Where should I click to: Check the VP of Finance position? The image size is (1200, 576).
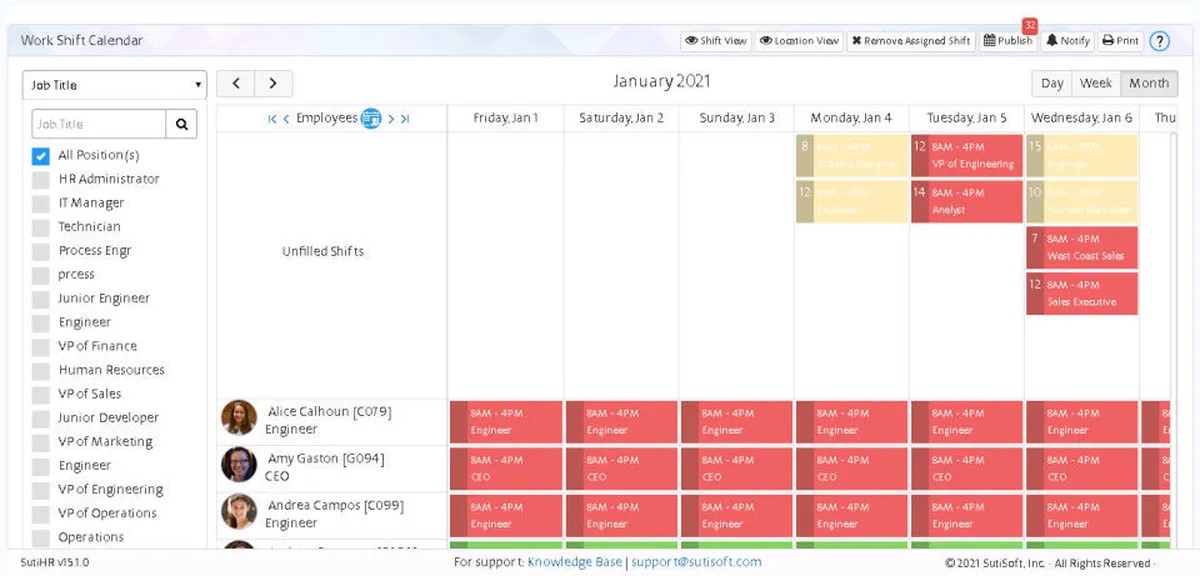40,346
